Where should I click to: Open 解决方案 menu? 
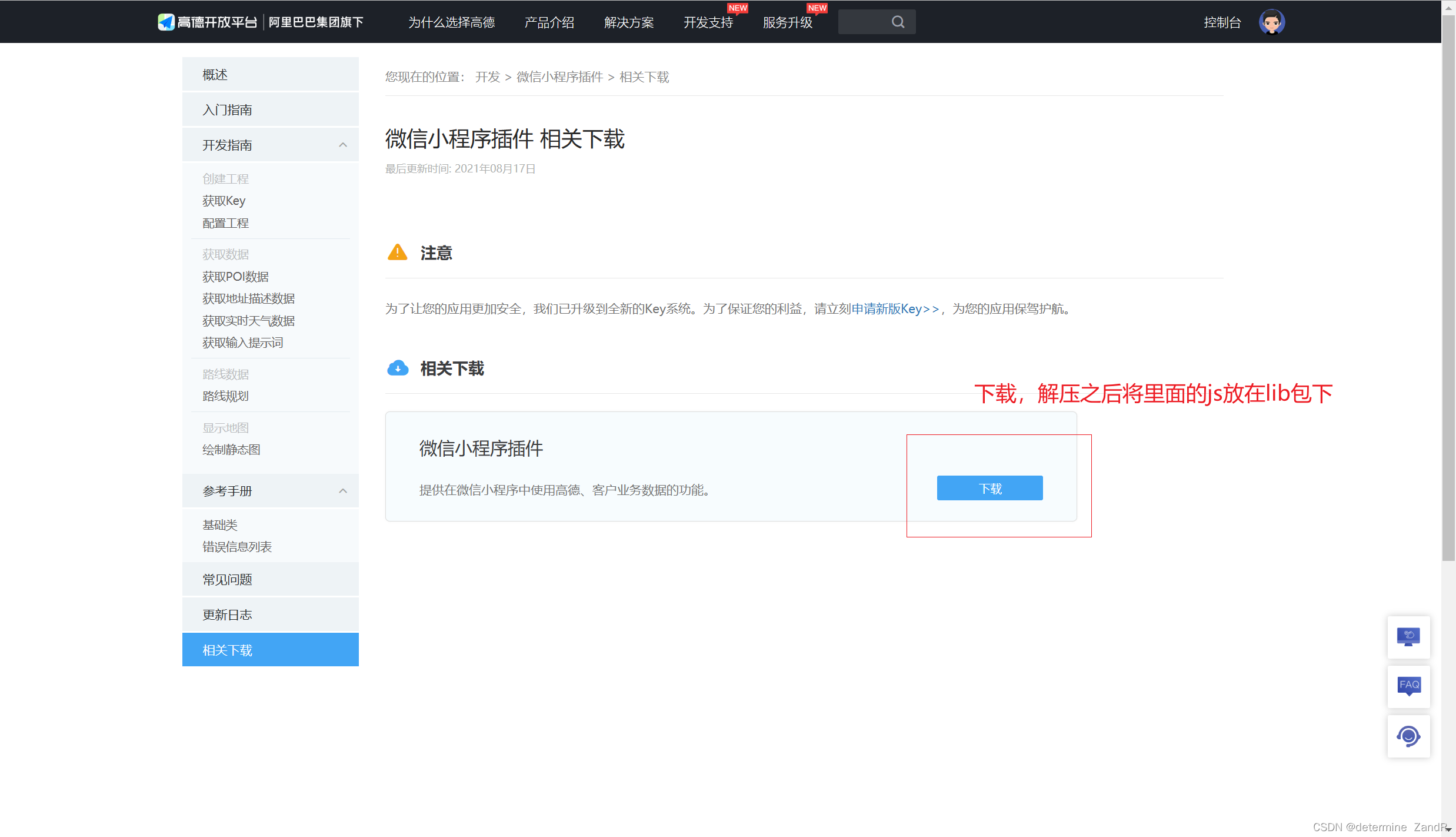(x=629, y=22)
